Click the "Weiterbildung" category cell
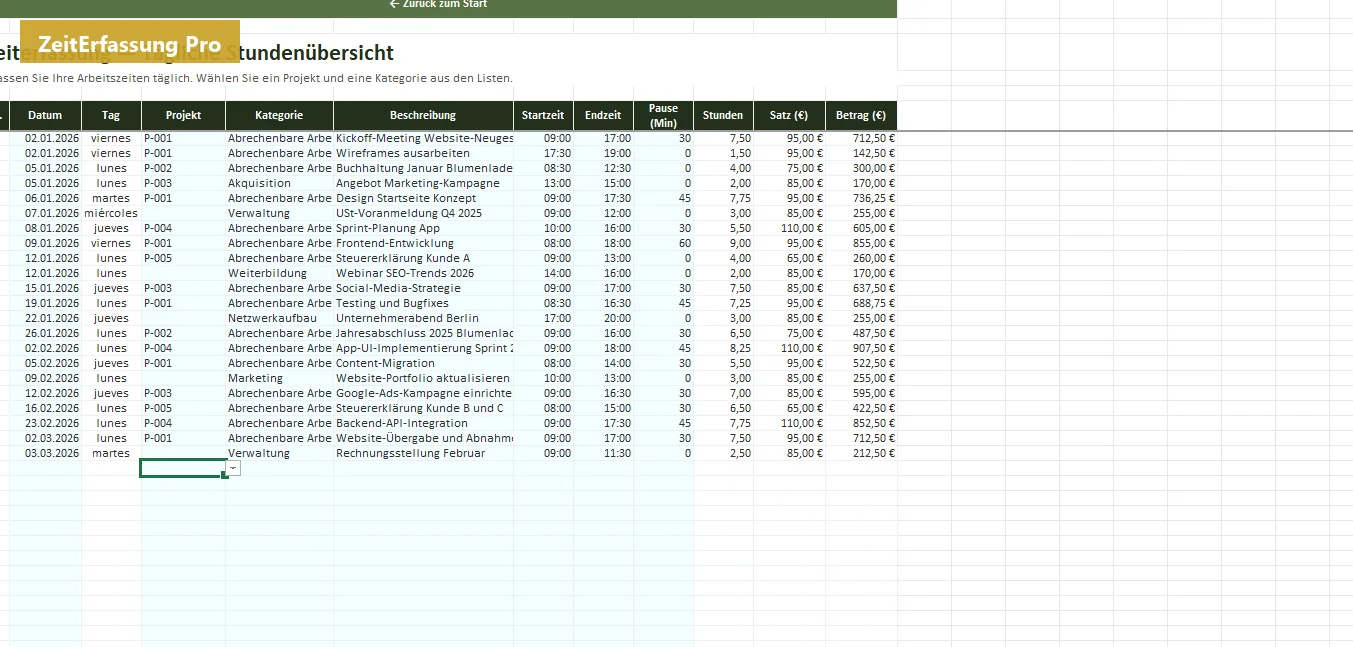This screenshot has width=1353, height=647. (279, 273)
